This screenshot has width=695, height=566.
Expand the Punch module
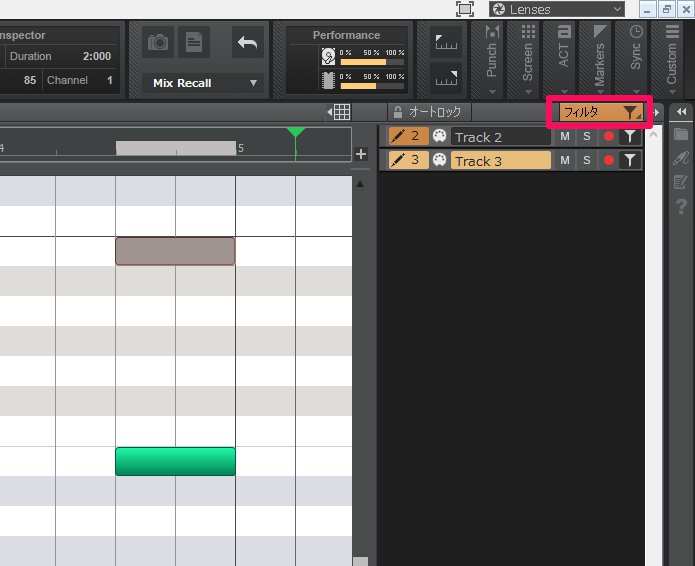tap(492, 92)
